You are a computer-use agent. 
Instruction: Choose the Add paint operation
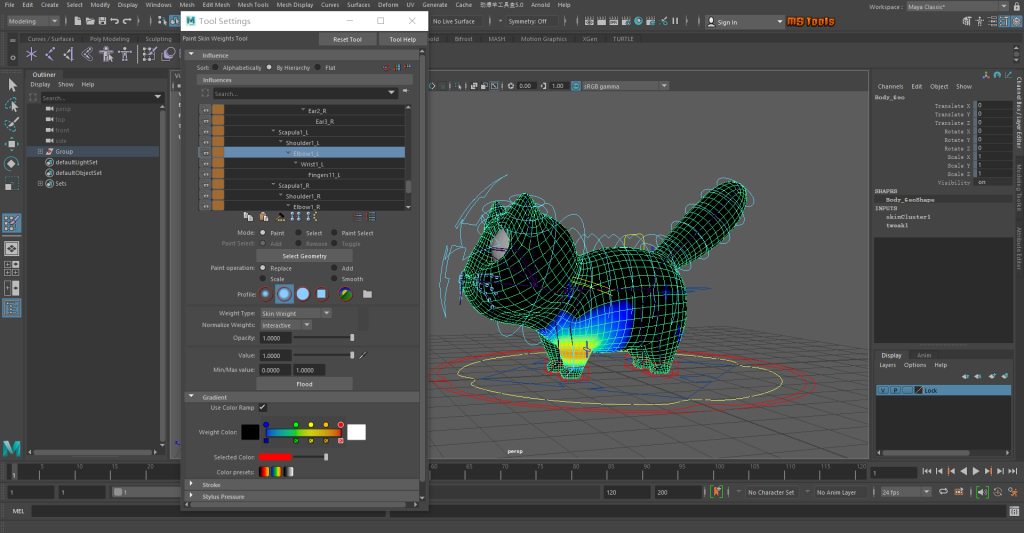point(334,268)
